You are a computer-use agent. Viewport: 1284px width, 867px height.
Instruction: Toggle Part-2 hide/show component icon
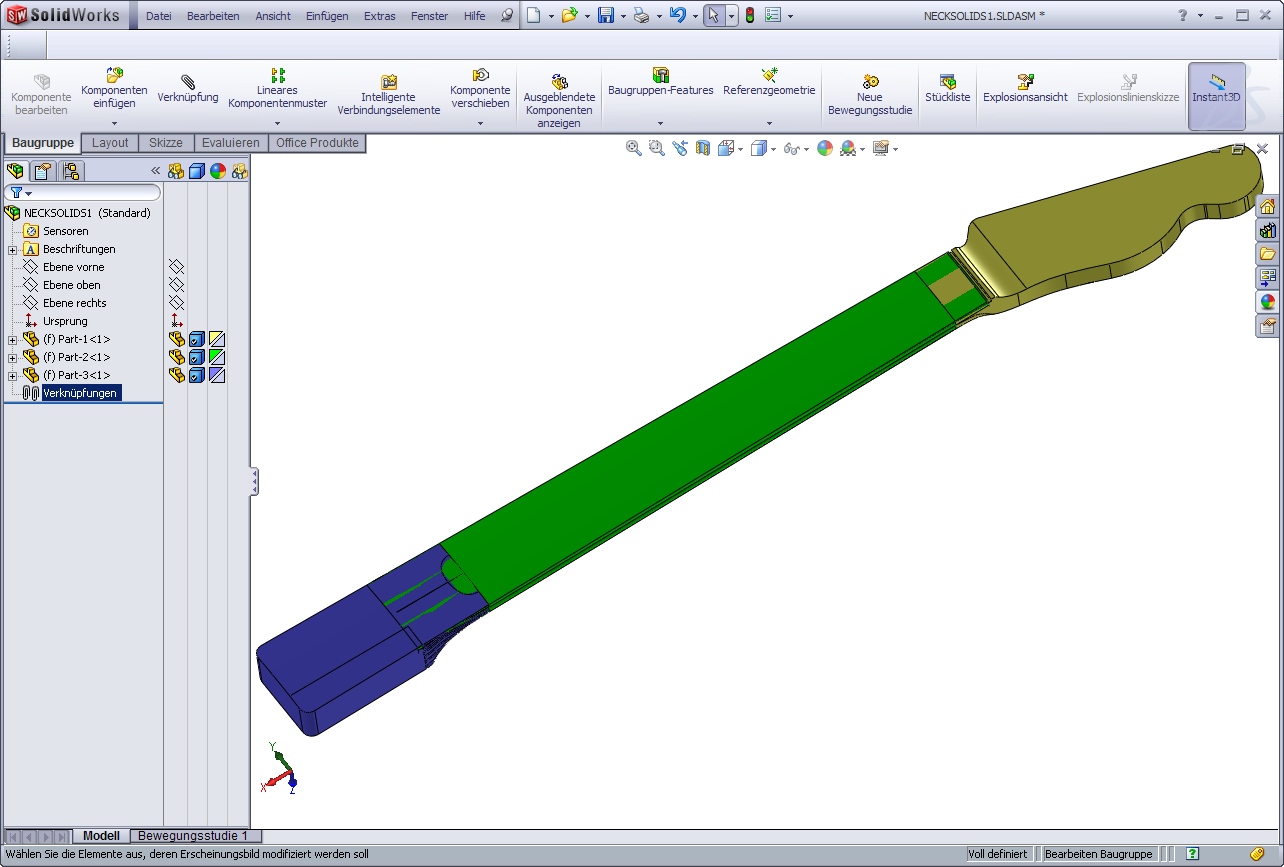coord(176,357)
